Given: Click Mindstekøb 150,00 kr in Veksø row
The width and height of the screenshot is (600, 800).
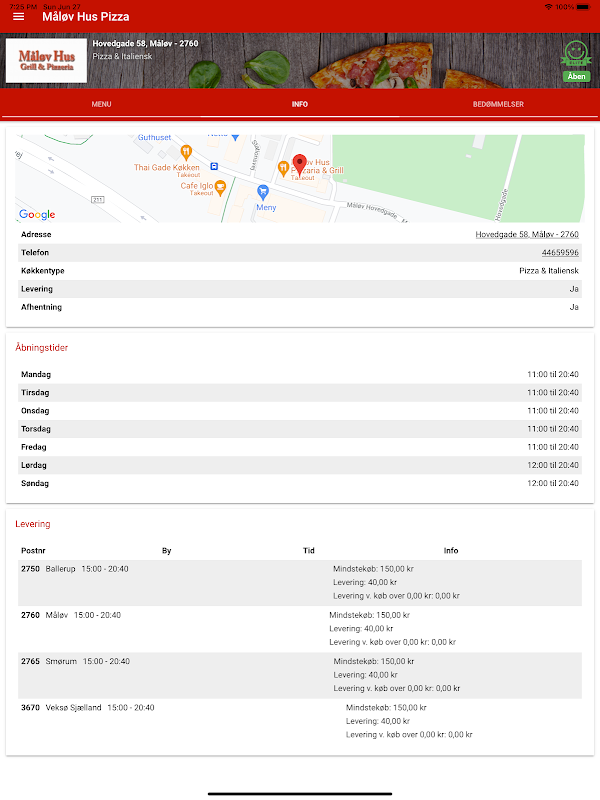Looking at the screenshot, I should [x=386, y=708].
